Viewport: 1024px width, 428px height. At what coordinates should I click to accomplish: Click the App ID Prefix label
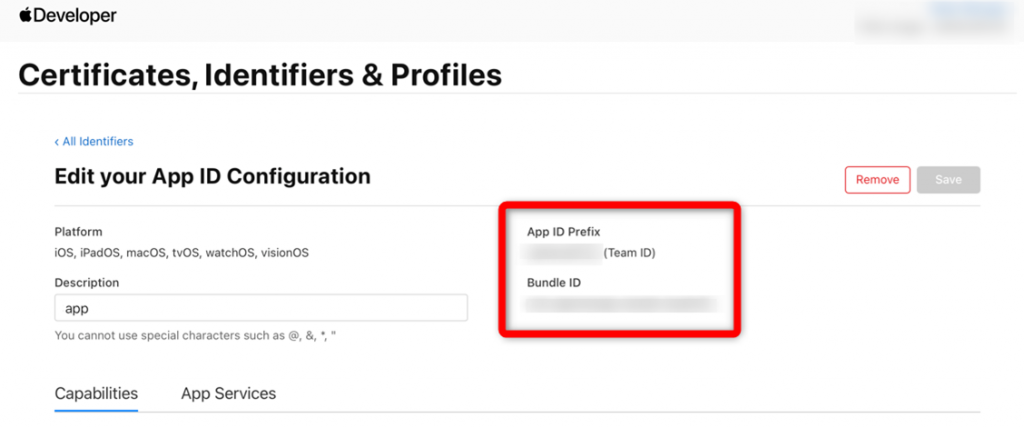[x=564, y=232]
